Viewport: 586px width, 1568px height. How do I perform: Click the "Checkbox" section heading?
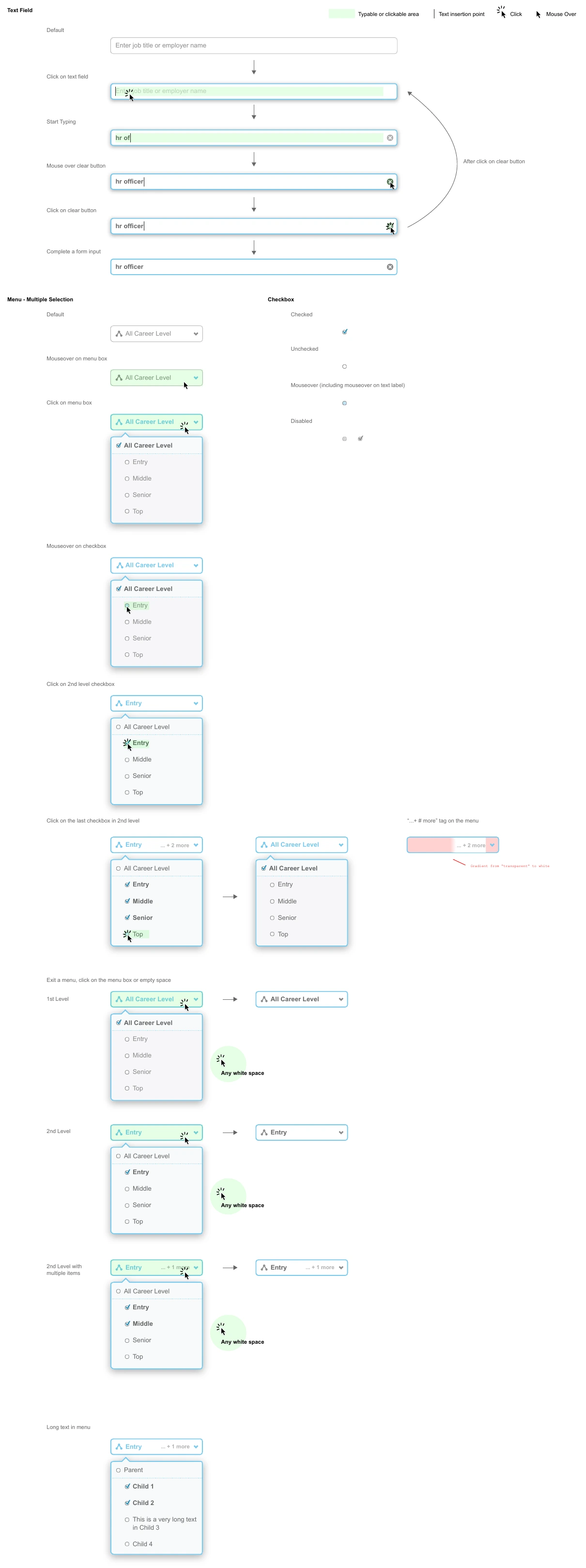click(280, 299)
